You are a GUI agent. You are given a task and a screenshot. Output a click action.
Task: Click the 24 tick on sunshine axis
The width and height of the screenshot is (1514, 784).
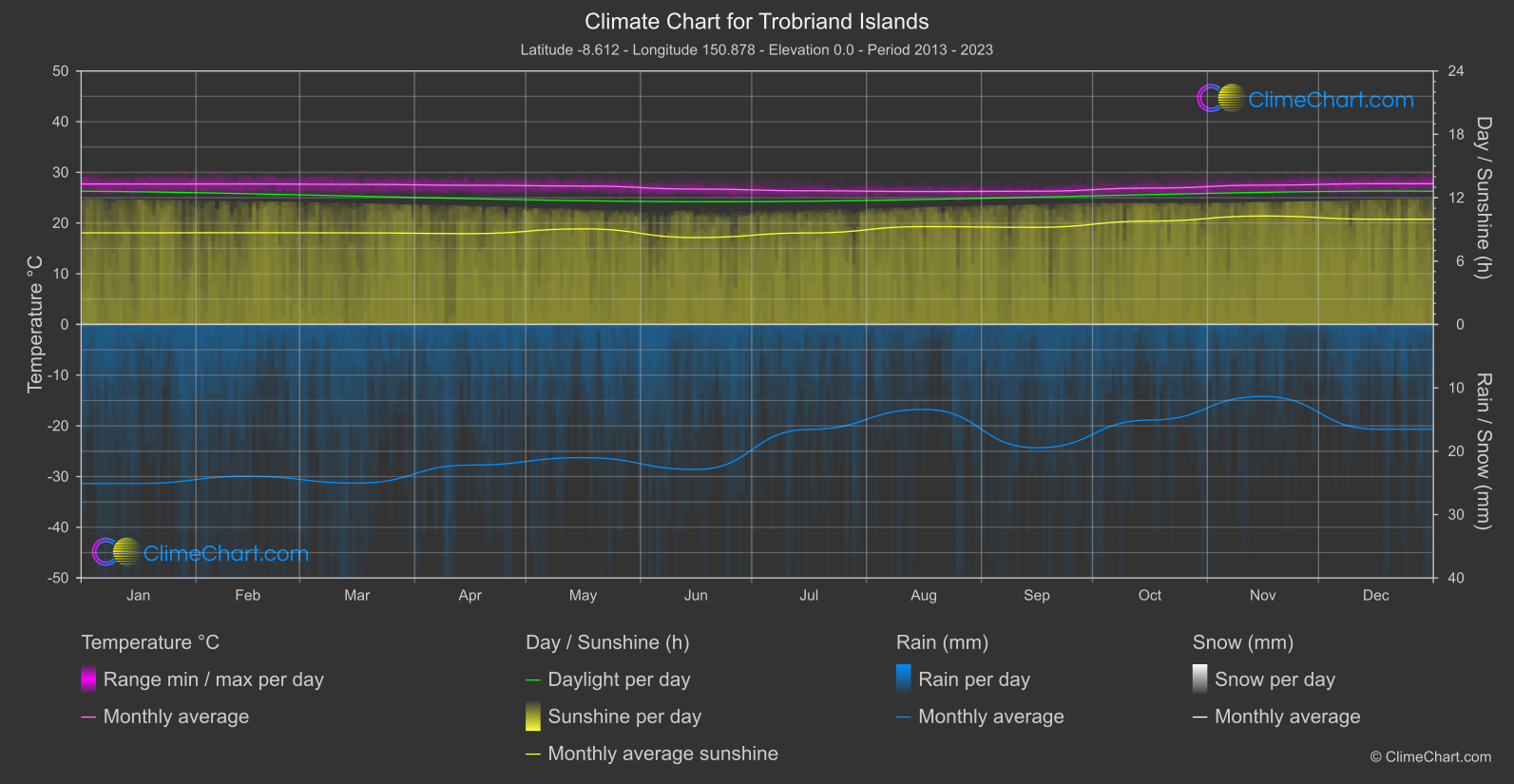coord(1456,71)
